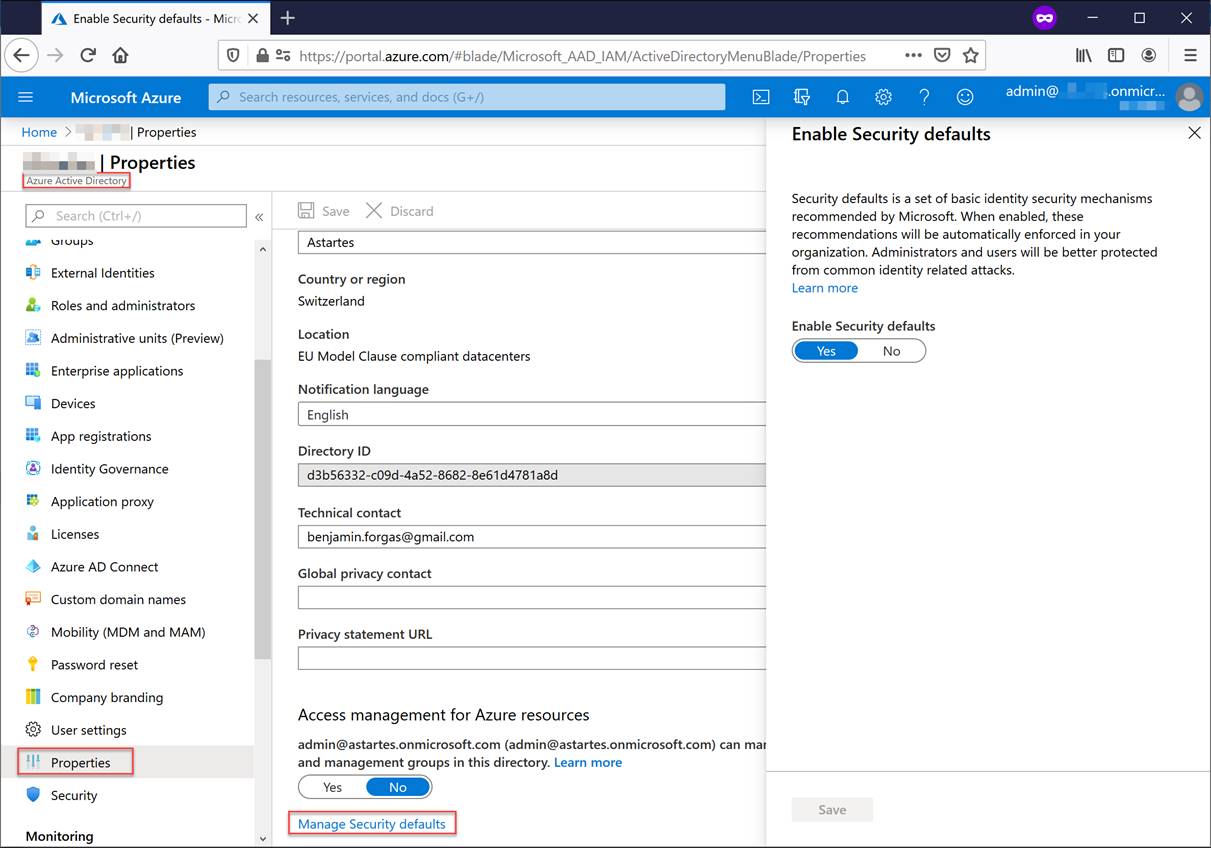Click the Microsoft Azure logo text

[126, 97]
